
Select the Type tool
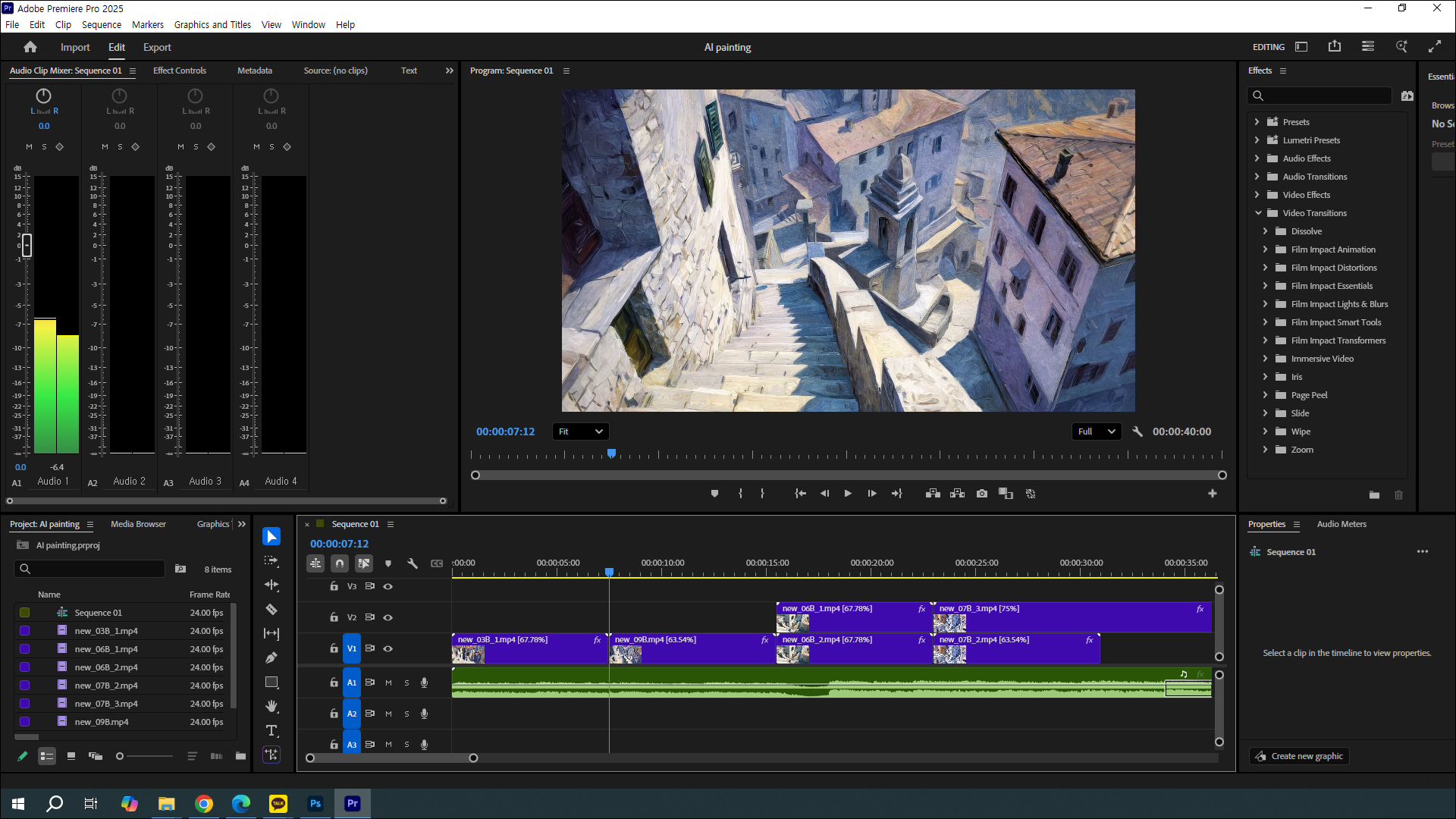[271, 730]
